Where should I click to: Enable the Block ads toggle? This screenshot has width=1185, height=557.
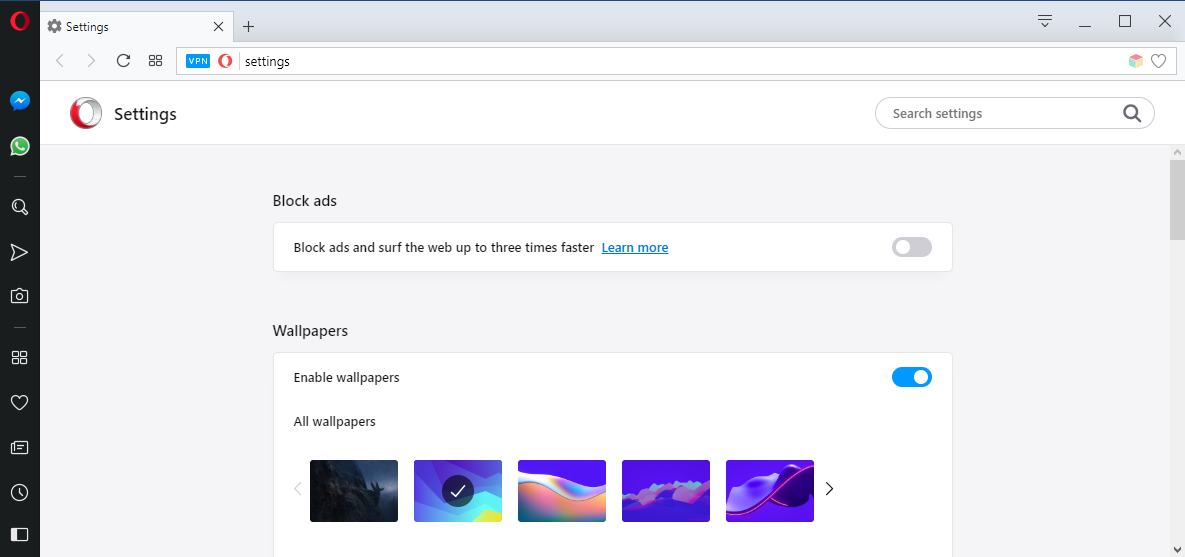tap(911, 247)
